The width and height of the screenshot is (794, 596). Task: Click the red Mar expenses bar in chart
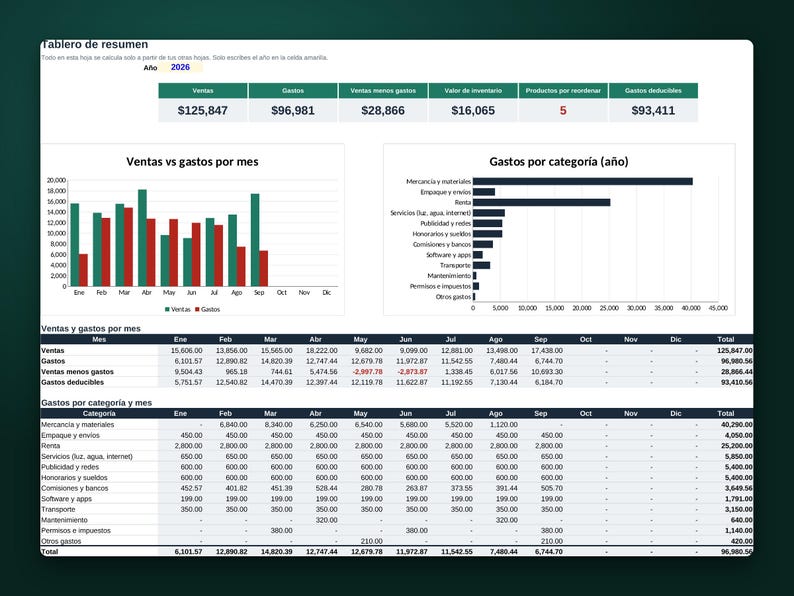coord(128,247)
